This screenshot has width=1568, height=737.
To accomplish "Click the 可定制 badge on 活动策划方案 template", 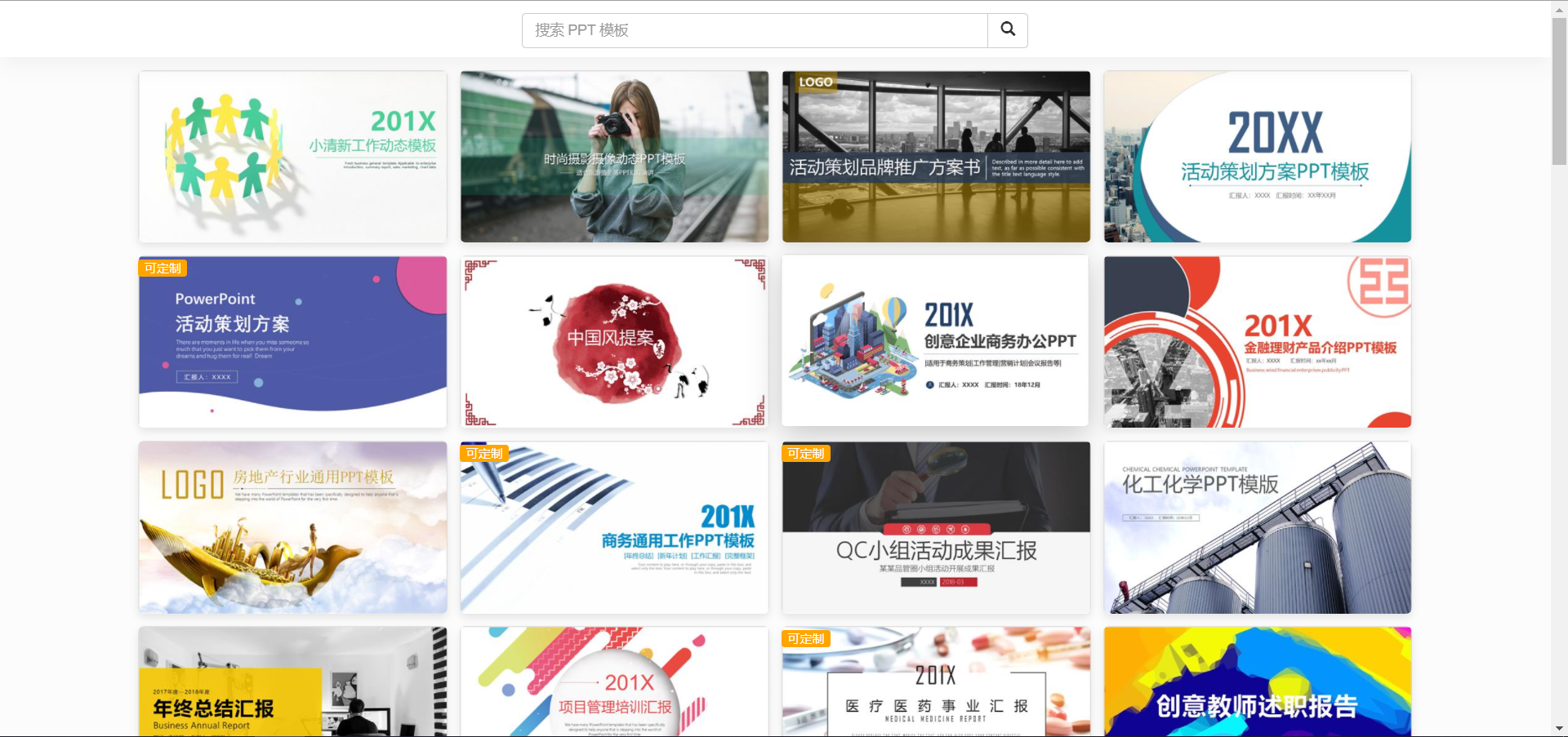I will click(x=162, y=268).
